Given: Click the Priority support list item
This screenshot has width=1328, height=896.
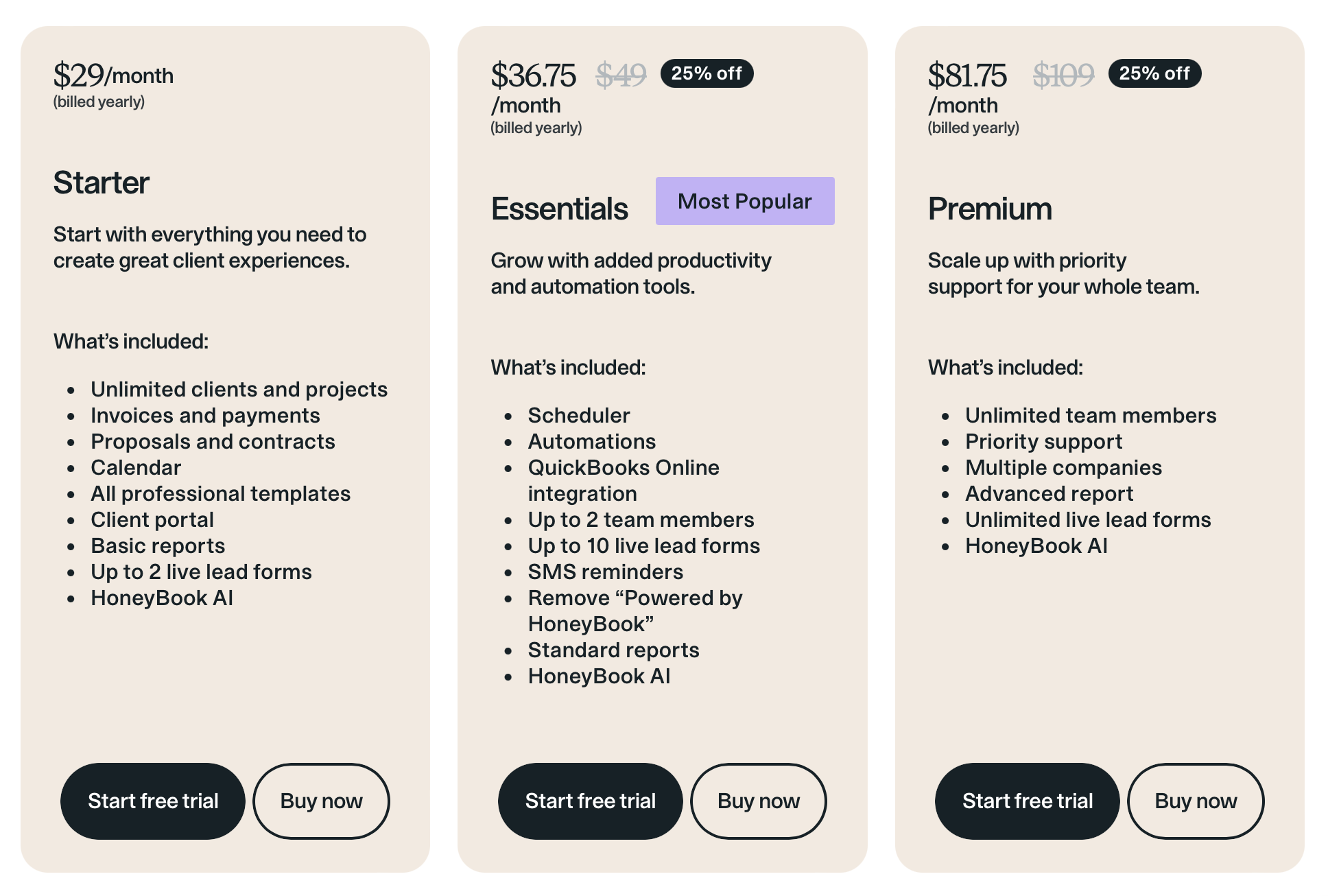Looking at the screenshot, I should (1043, 441).
